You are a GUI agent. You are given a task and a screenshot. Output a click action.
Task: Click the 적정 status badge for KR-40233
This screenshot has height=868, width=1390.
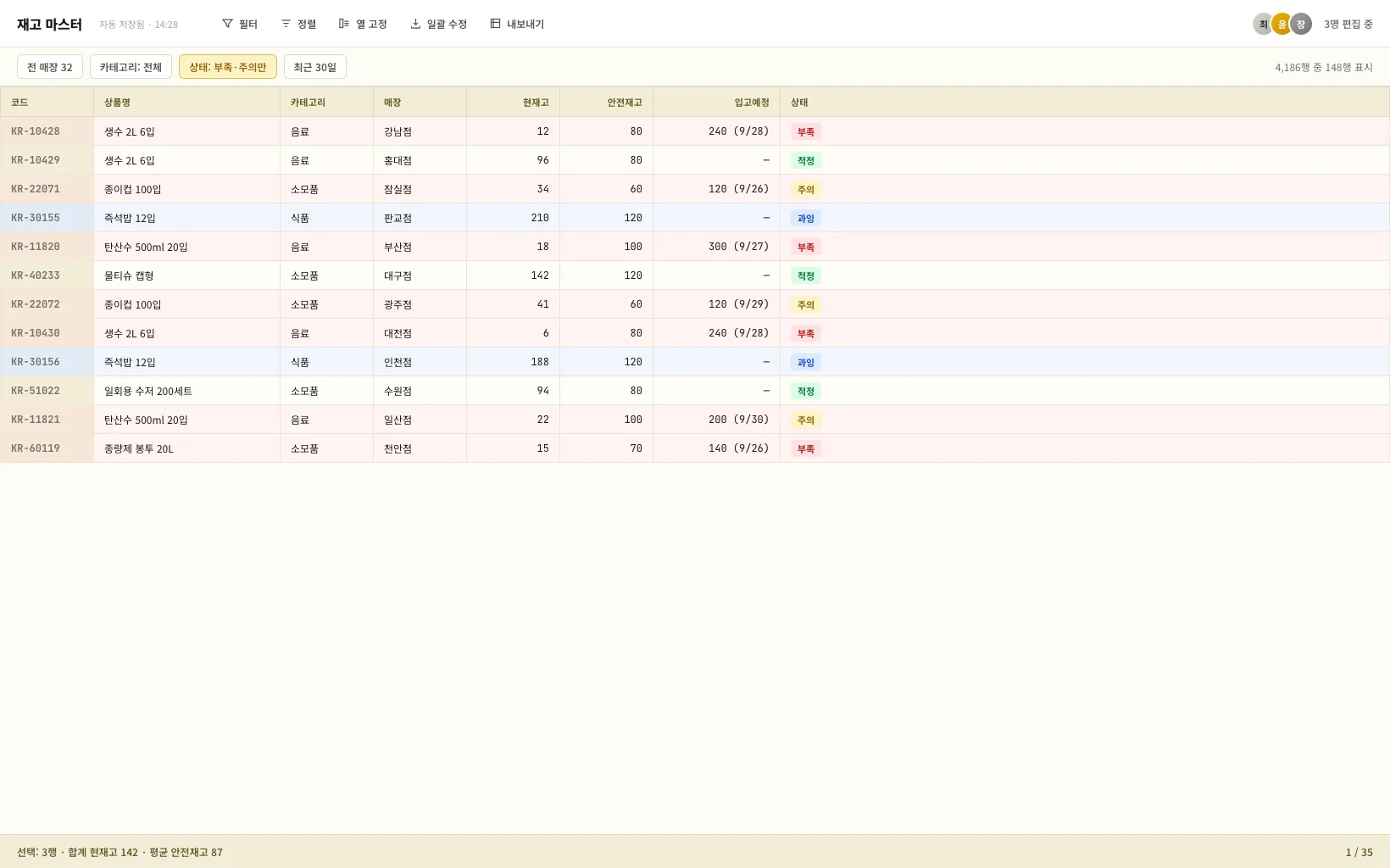pyautogui.click(x=806, y=275)
